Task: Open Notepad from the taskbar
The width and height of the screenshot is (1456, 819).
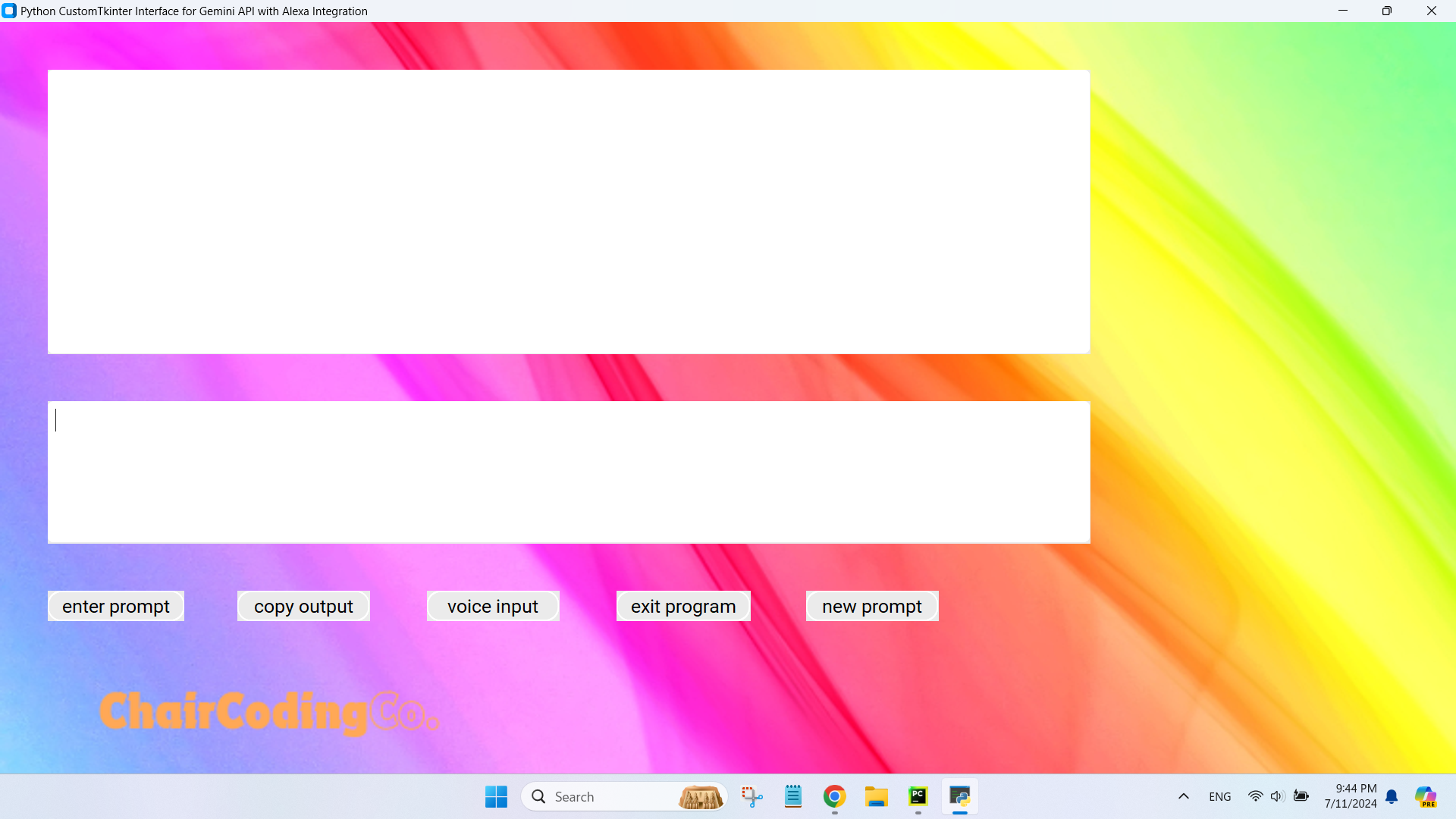Action: pos(793,796)
